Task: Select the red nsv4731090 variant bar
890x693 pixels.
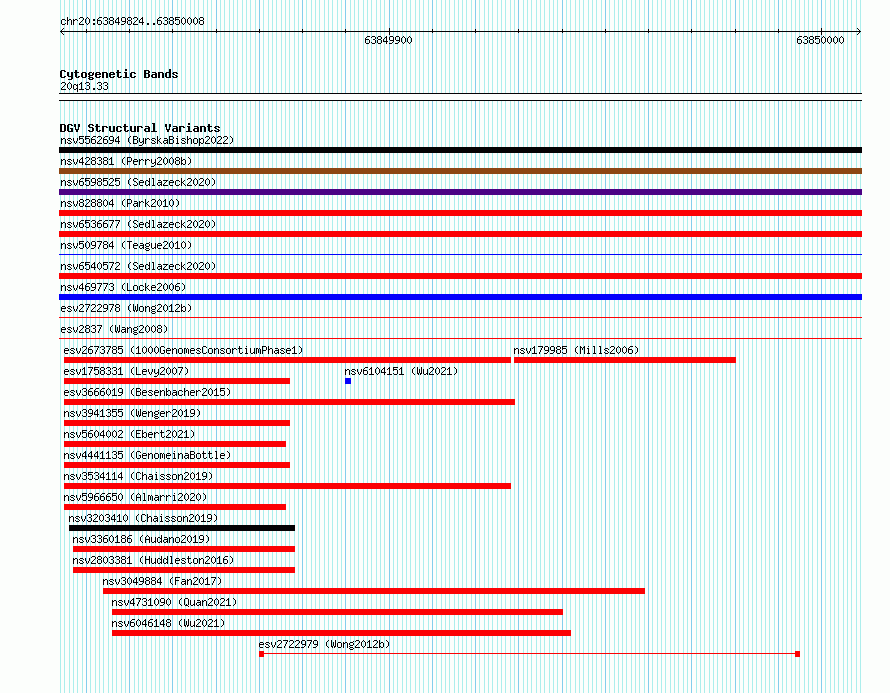Action: (x=337, y=612)
